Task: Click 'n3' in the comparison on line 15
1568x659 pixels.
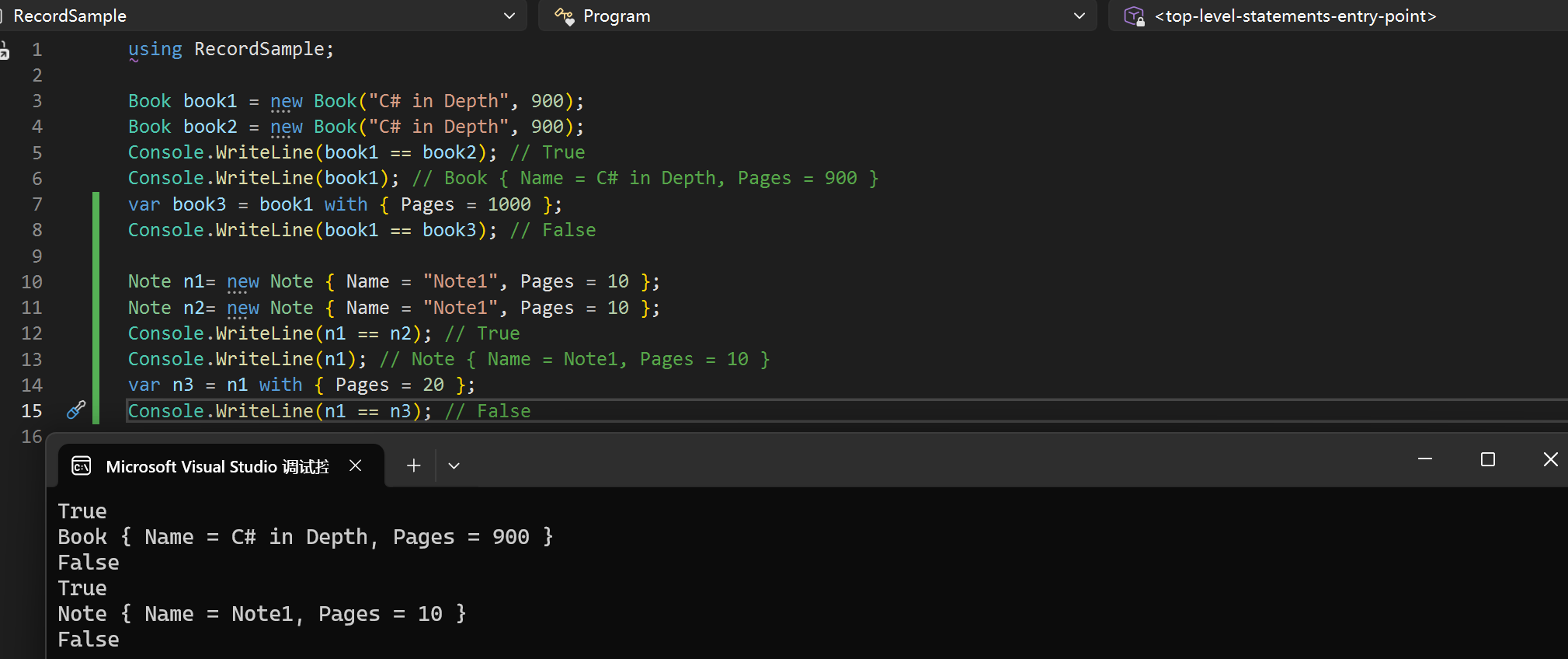Action: (x=400, y=411)
